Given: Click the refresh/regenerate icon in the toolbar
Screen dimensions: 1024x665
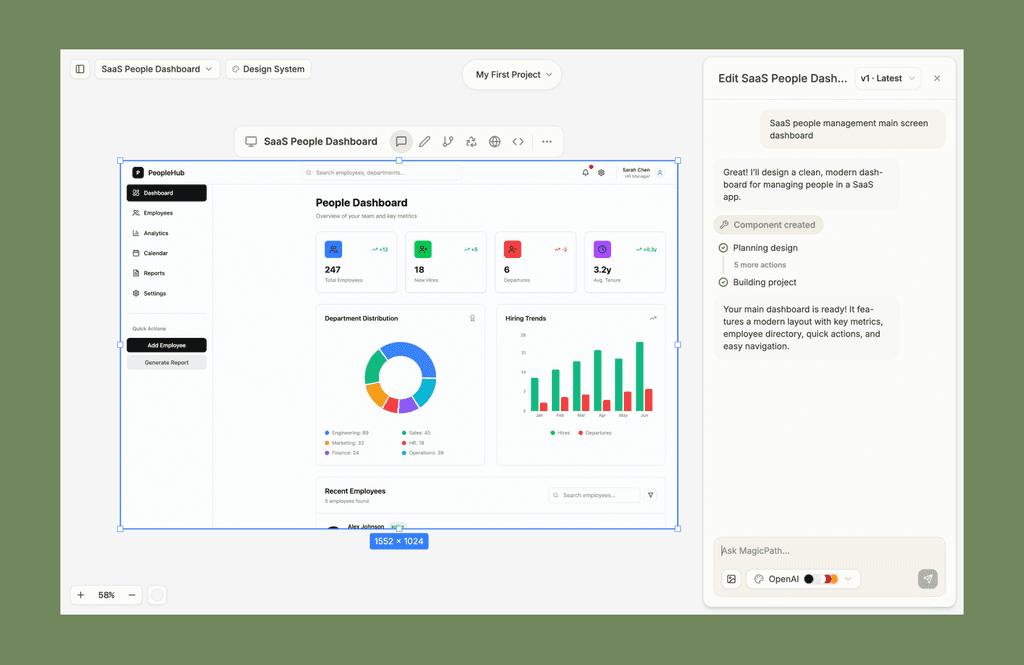Looking at the screenshot, I should [x=471, y=141].
